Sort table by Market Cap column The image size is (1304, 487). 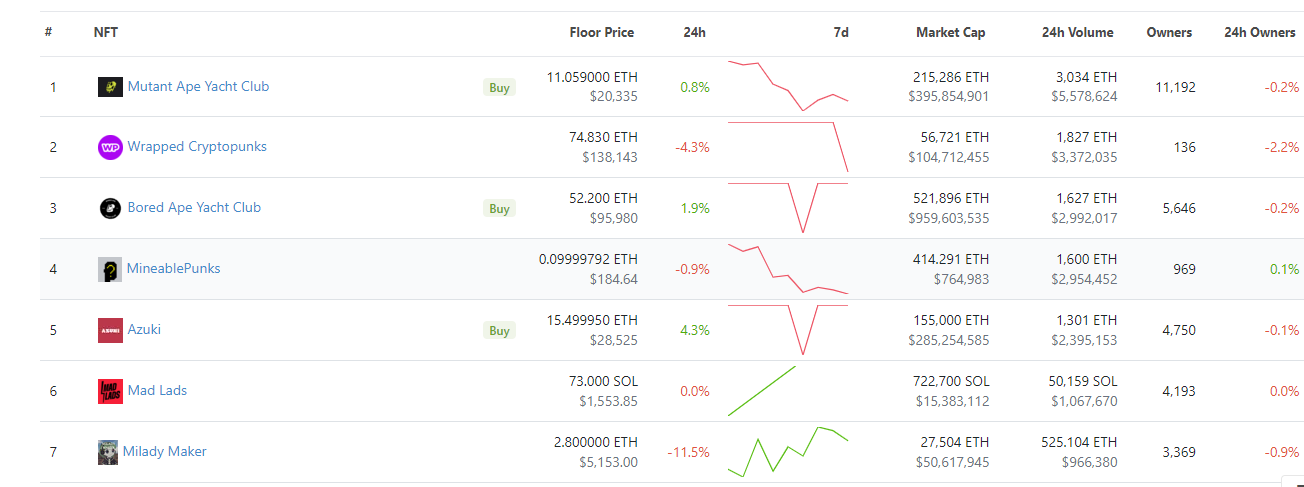click(950, 32)
